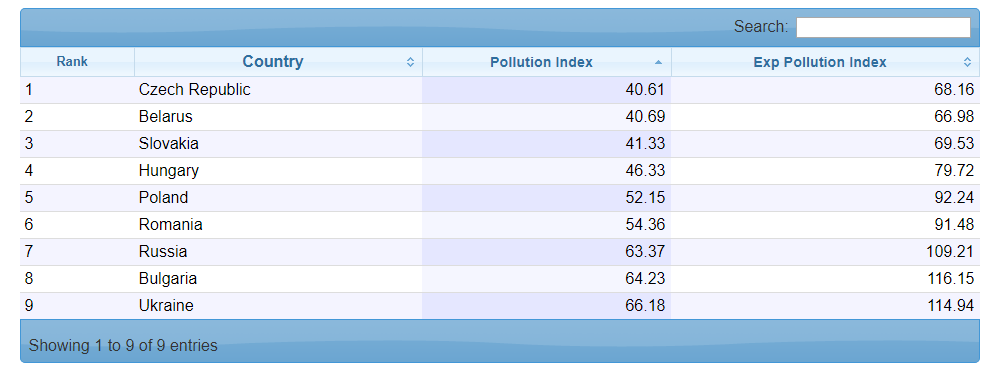This screenshot has height=375, width=989.
Task: Select the Czech Republic country cell
Action: pyautogui.click(x=278, y=90)
